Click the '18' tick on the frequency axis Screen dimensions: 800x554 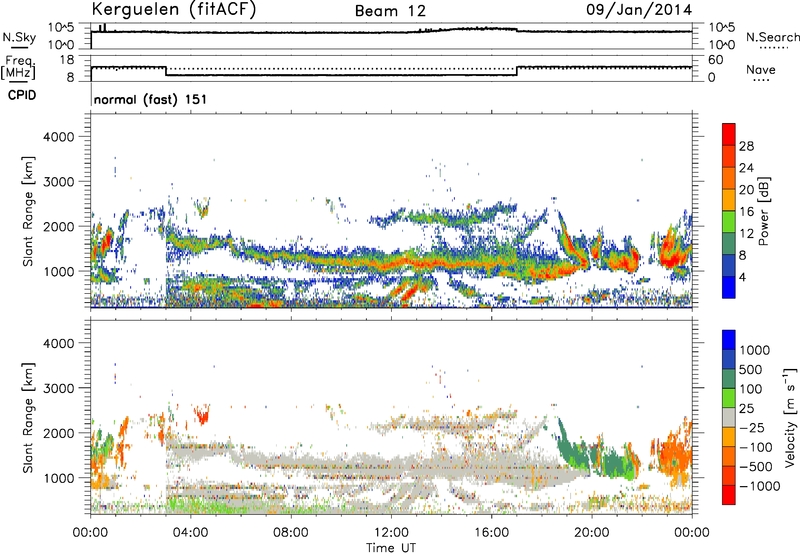click(67, 60)
